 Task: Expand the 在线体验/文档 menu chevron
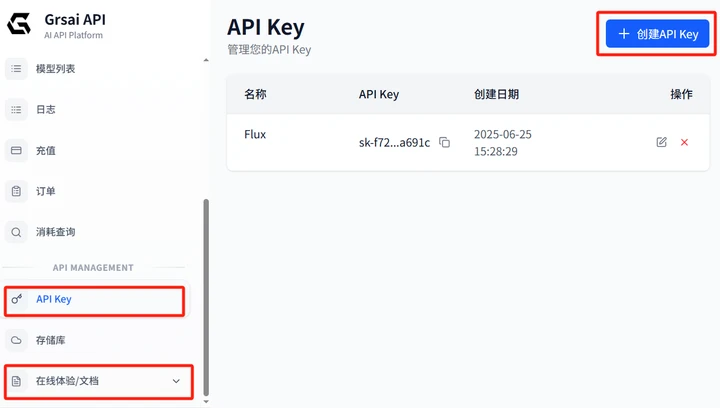176,381
